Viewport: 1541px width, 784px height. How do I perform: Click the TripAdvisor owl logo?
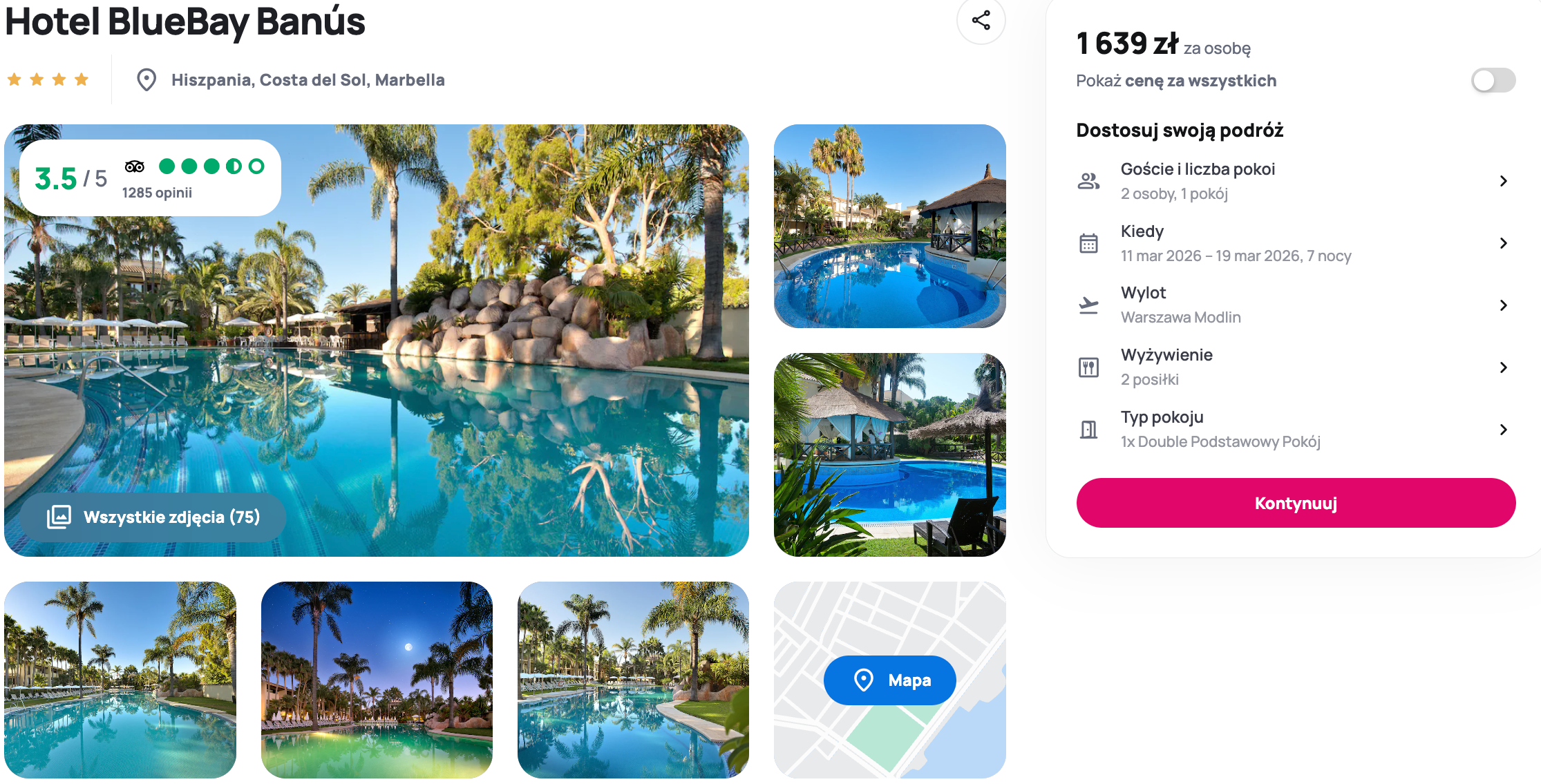135,166
